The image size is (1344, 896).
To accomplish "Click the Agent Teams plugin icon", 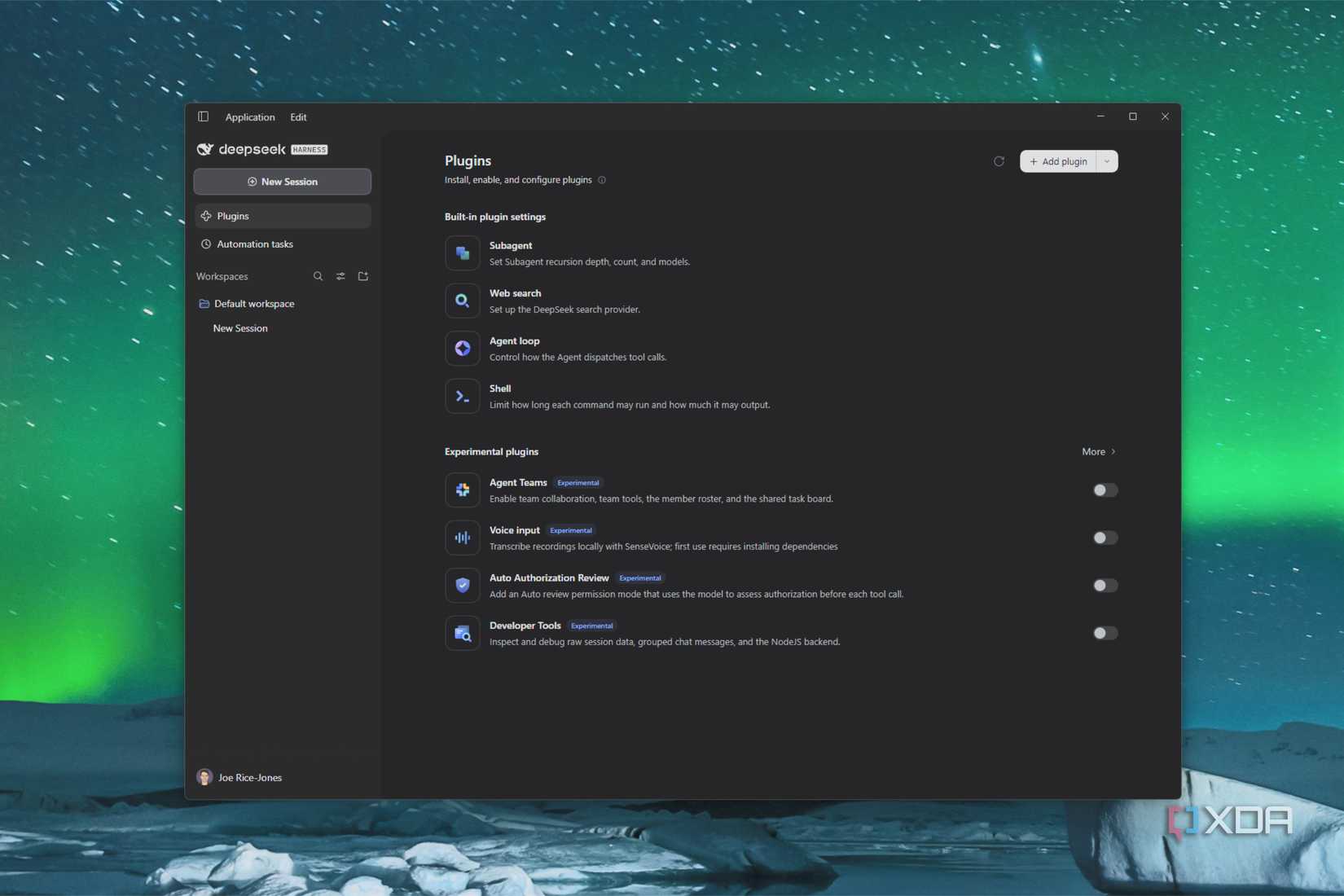I will point(462,490).
